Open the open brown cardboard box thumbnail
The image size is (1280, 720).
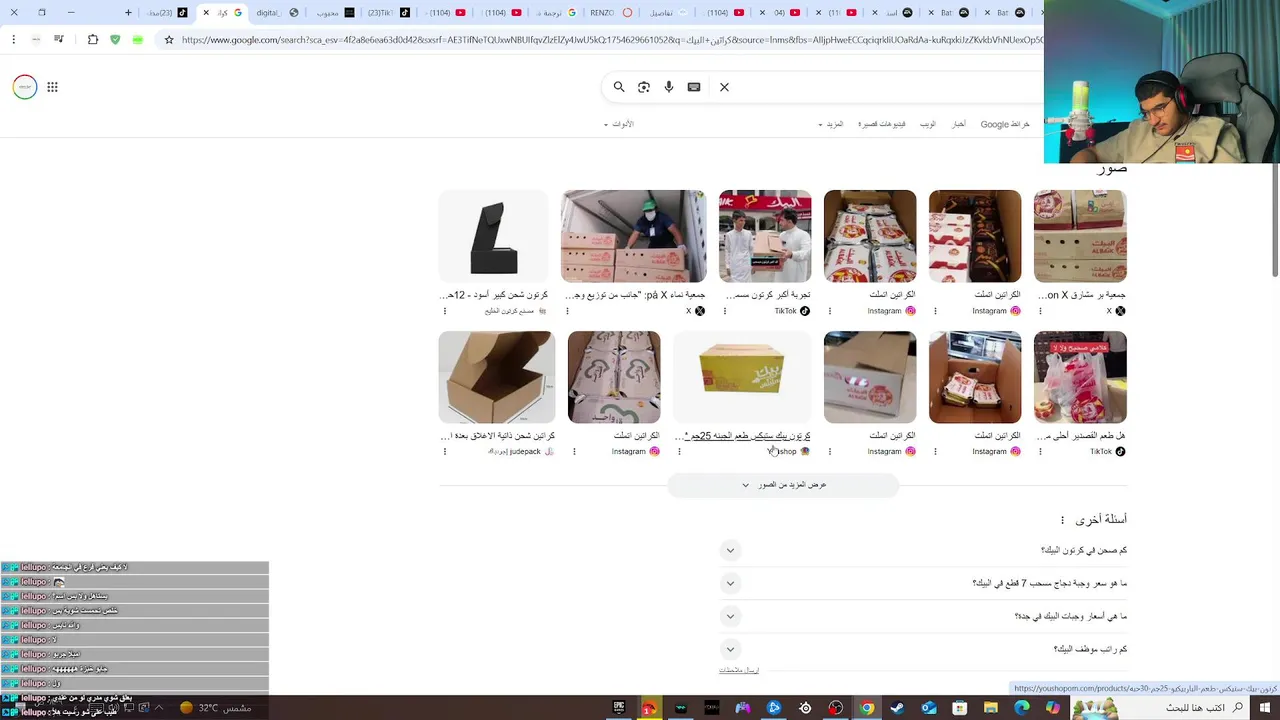pyautogui.click(x=497, y=377)
